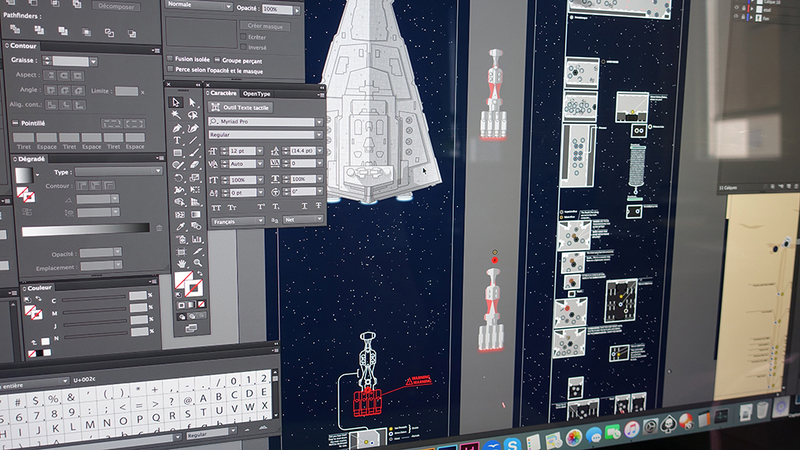The width and height of the screenshot is (800, 450).
Task: Select the Rectangle tool
Action: pos(178,153)
